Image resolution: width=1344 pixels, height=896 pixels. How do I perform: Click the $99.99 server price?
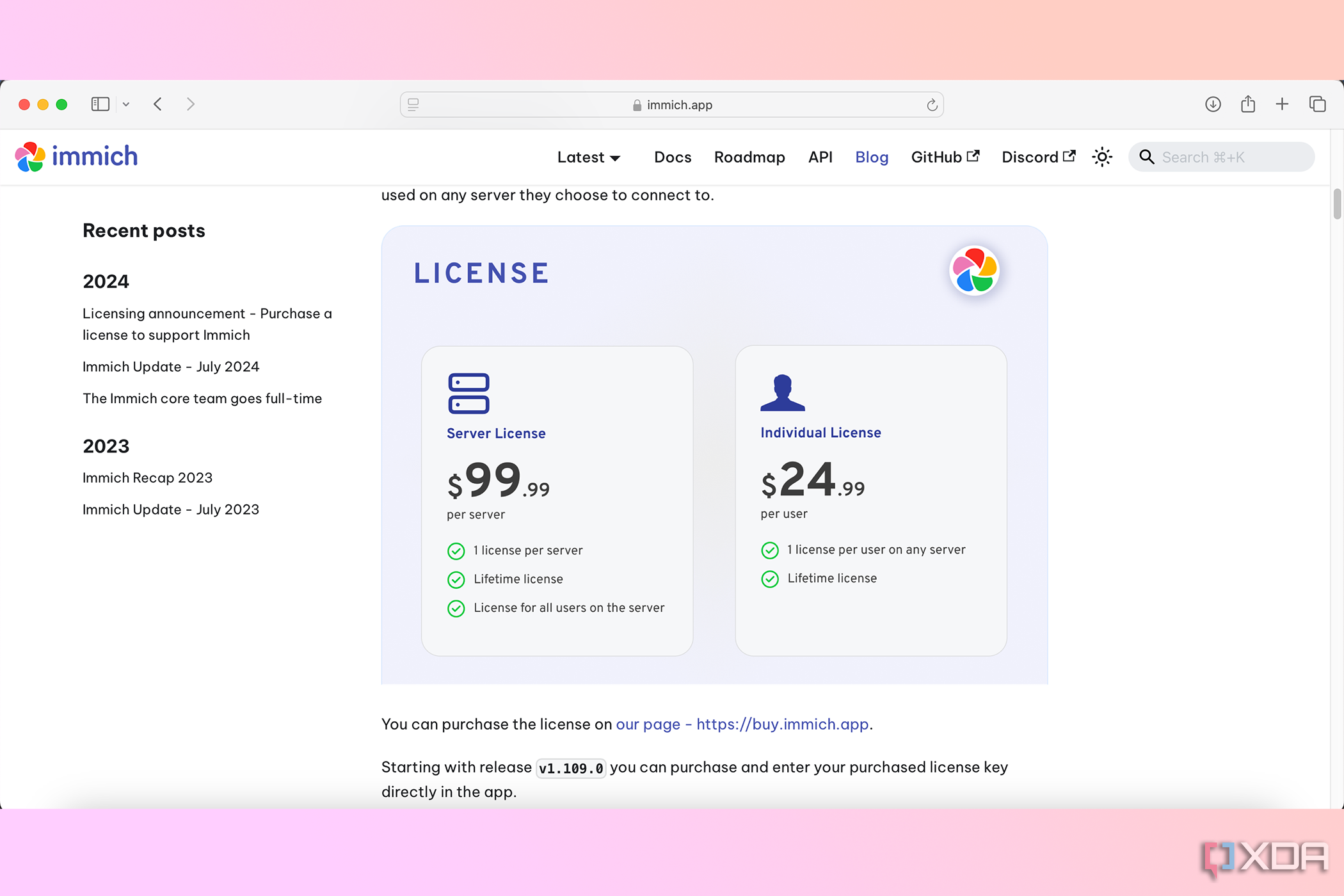coord(498,480)
